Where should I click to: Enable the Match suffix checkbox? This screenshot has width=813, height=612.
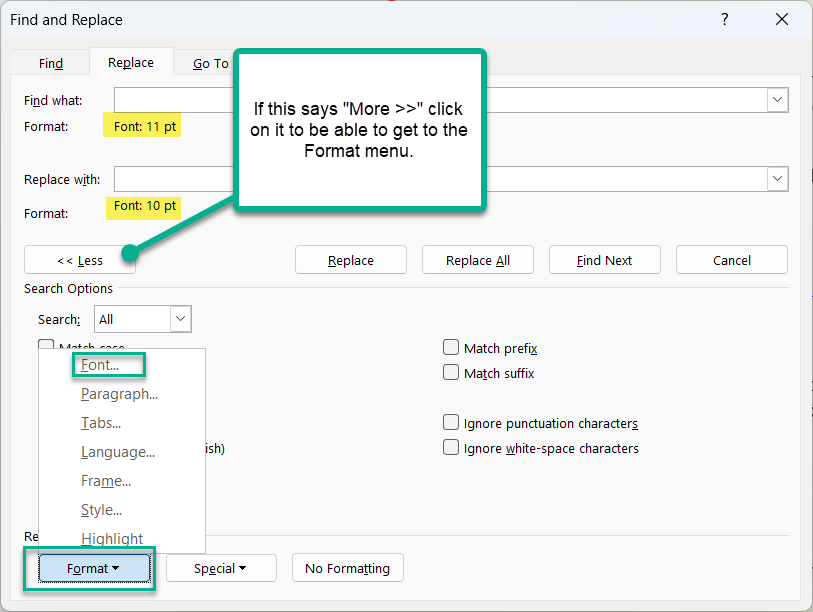pos(451,372)
